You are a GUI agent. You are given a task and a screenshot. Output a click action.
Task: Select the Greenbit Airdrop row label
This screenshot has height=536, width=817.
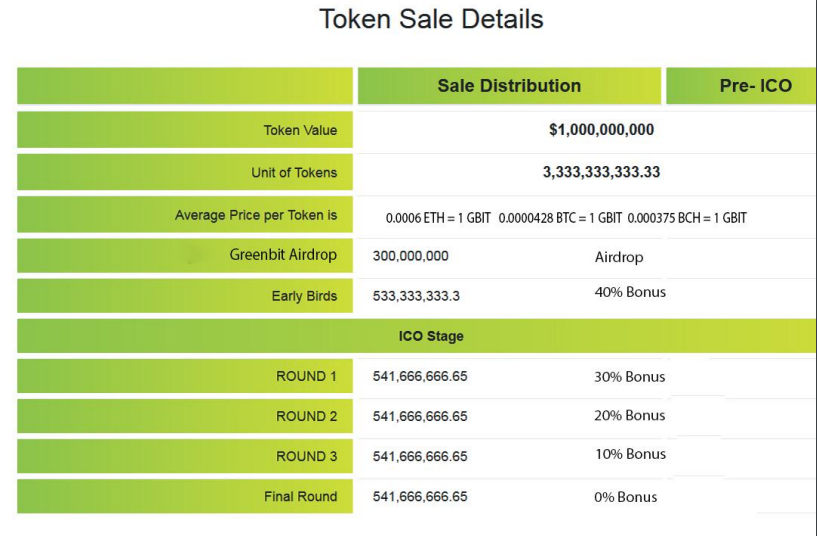283,255
